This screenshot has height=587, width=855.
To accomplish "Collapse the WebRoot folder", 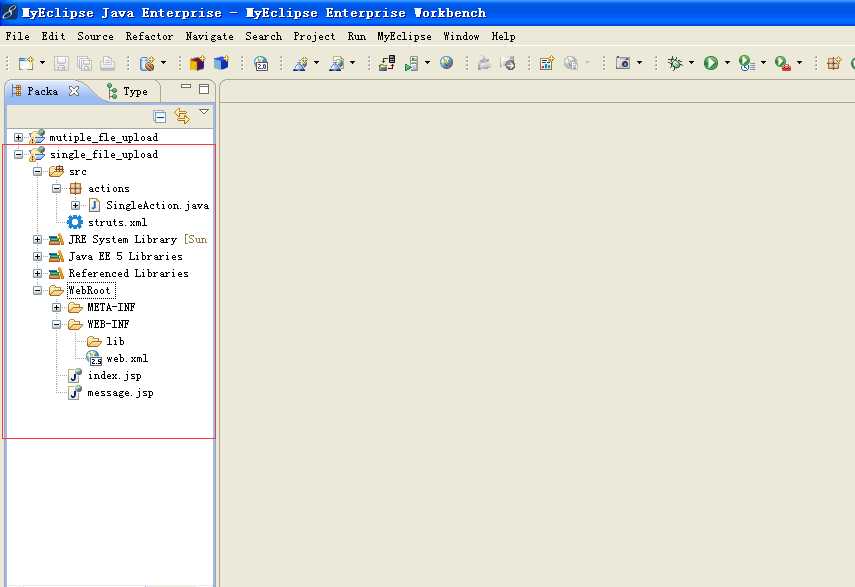I will [x=38, y=290].
